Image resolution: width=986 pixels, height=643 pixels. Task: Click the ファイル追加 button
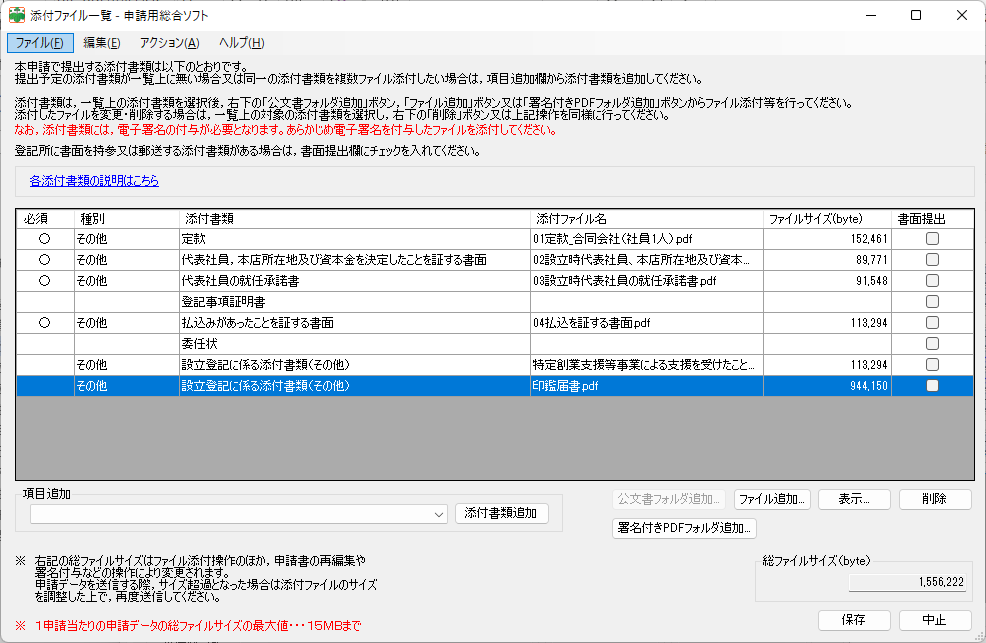click(771, 499)
